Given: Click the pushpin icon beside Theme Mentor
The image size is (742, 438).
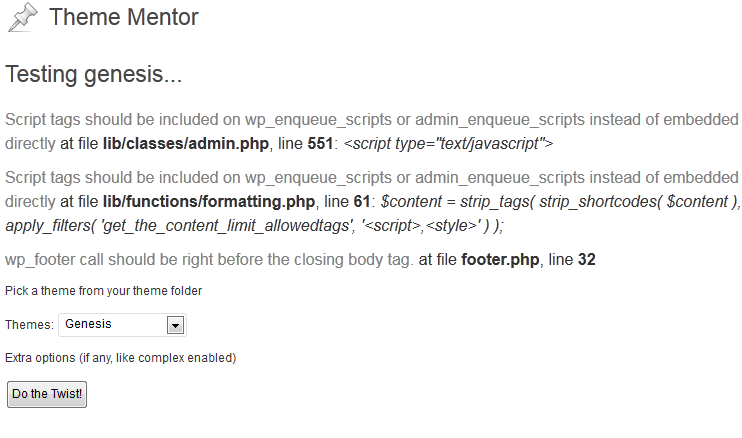Looking at the screenshot, I should pyautogui.click(x=23, y=18).
